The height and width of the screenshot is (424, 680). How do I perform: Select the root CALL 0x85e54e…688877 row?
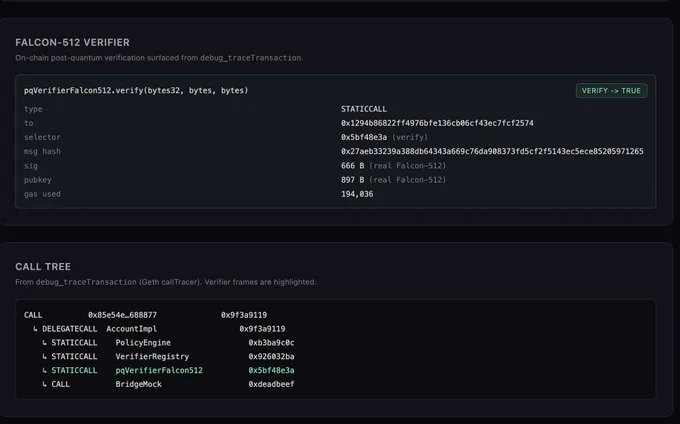pos(145,315)
